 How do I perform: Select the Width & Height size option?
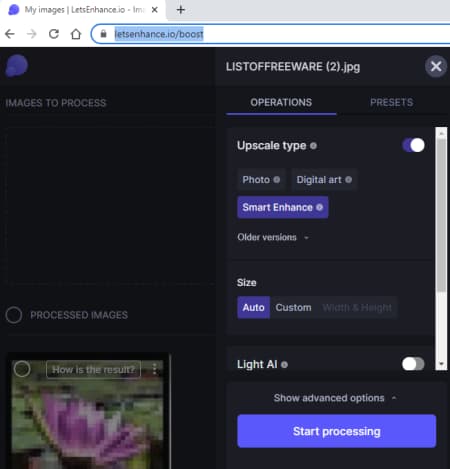(357, 307)
